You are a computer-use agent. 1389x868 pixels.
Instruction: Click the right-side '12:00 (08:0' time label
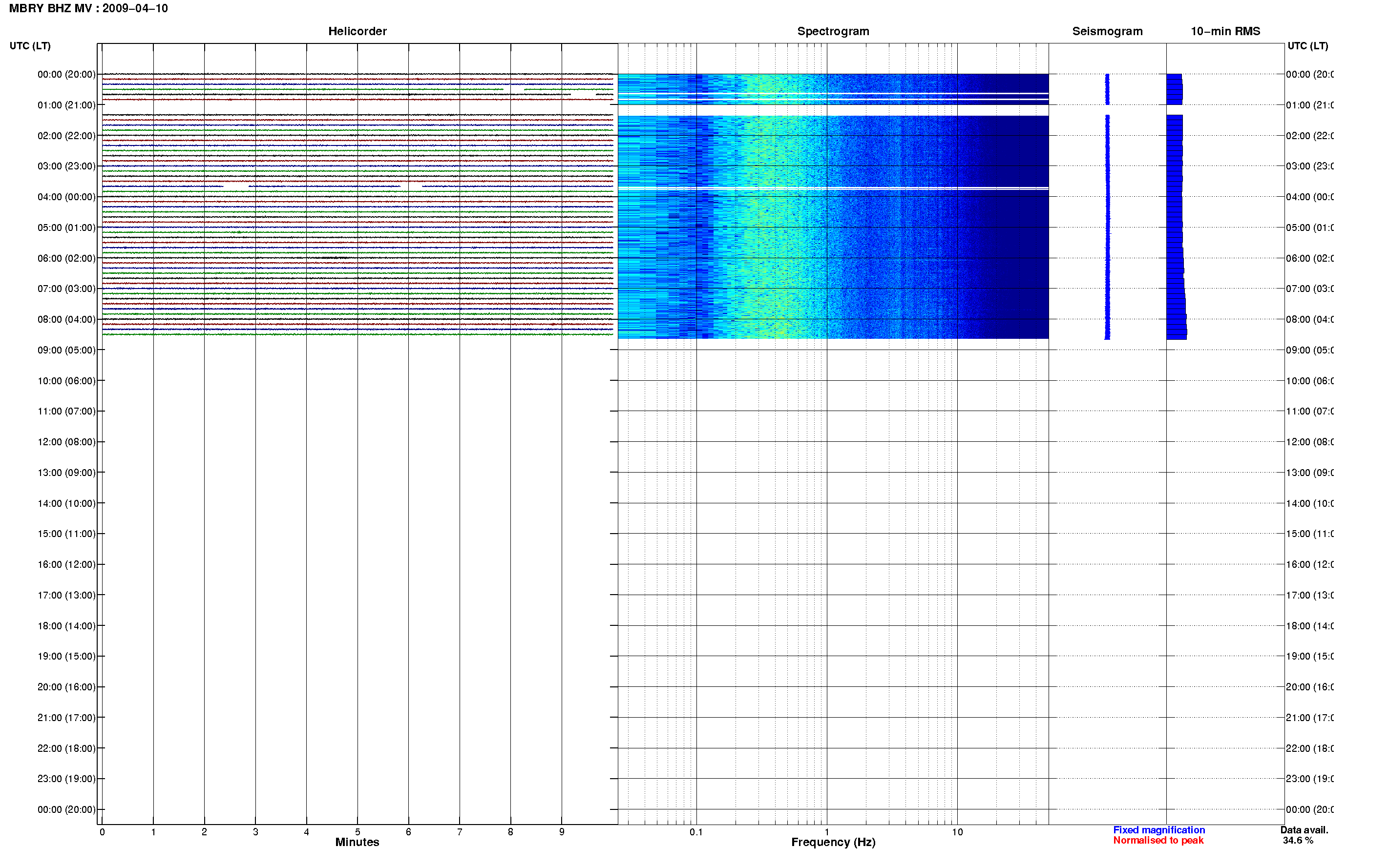pyautogui.click(x=1310, y=442)
